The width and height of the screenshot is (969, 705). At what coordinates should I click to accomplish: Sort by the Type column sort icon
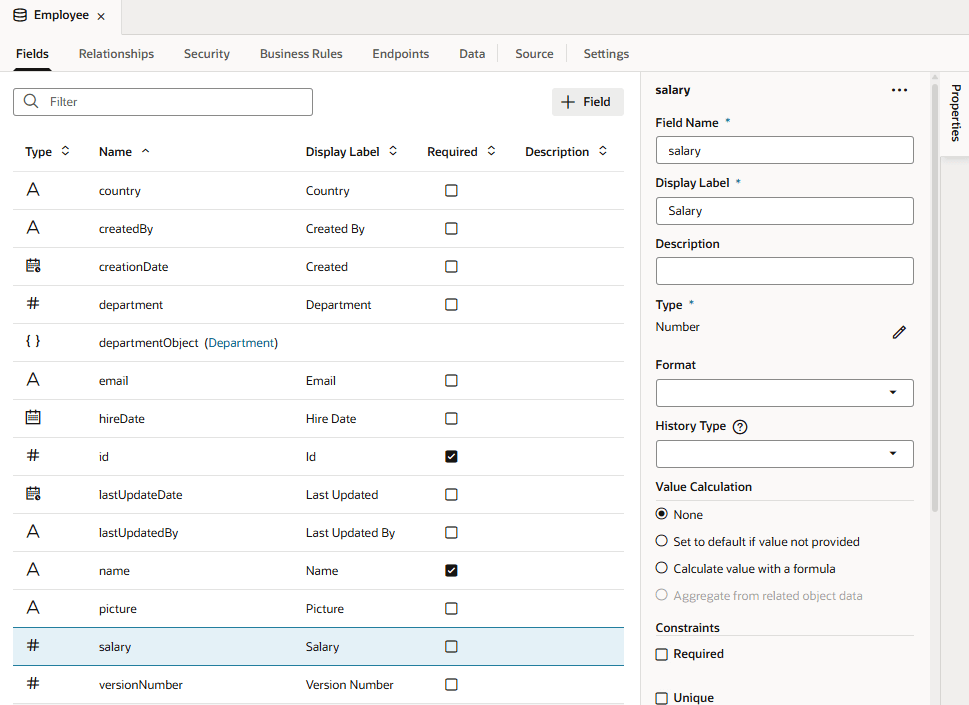66,152
